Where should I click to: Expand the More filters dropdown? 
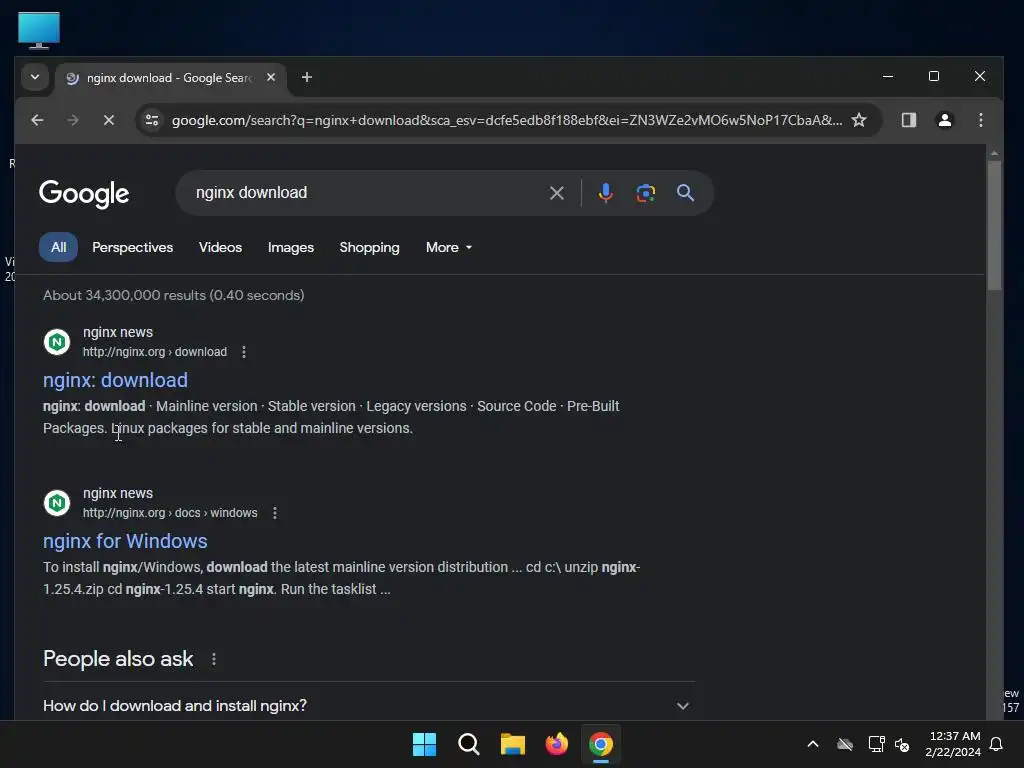pos(449,248)
